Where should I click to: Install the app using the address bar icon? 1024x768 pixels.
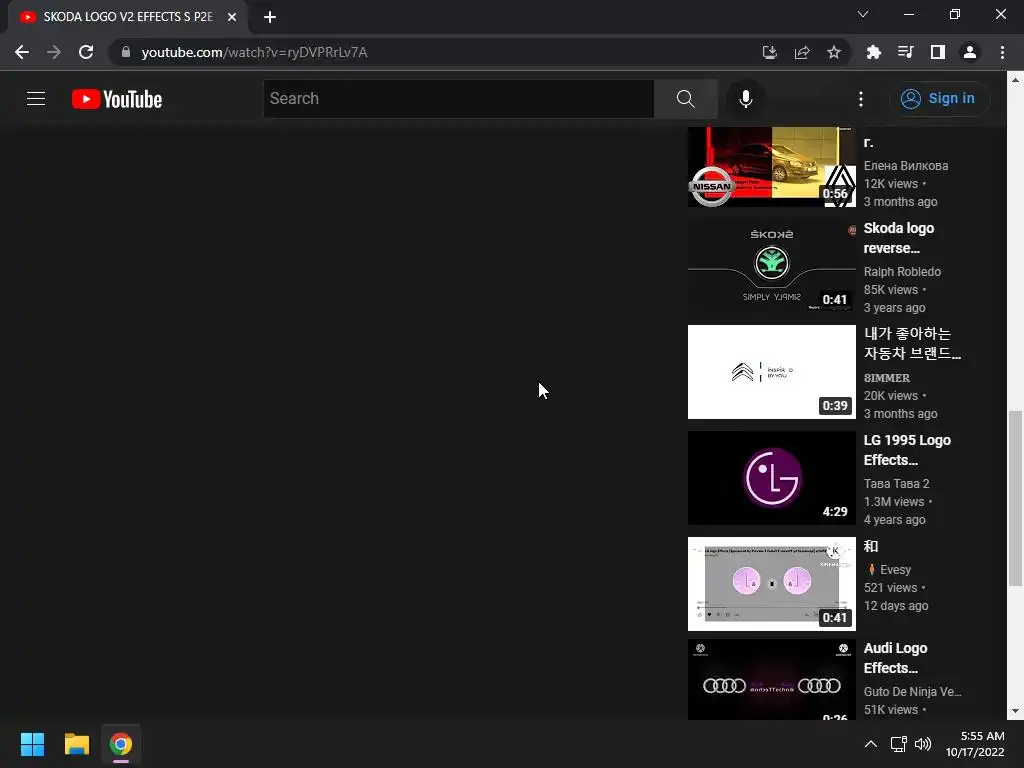pyautogui.click(x=770, y=52)
